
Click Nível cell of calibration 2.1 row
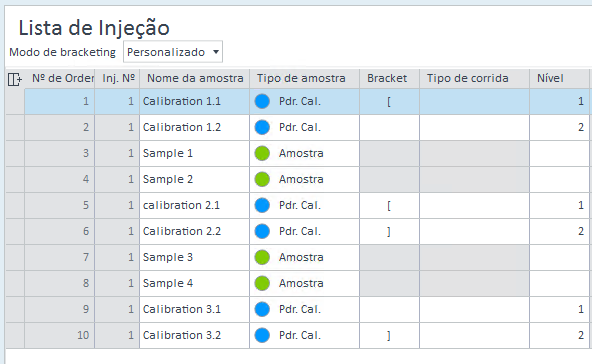tap(560, 205)
